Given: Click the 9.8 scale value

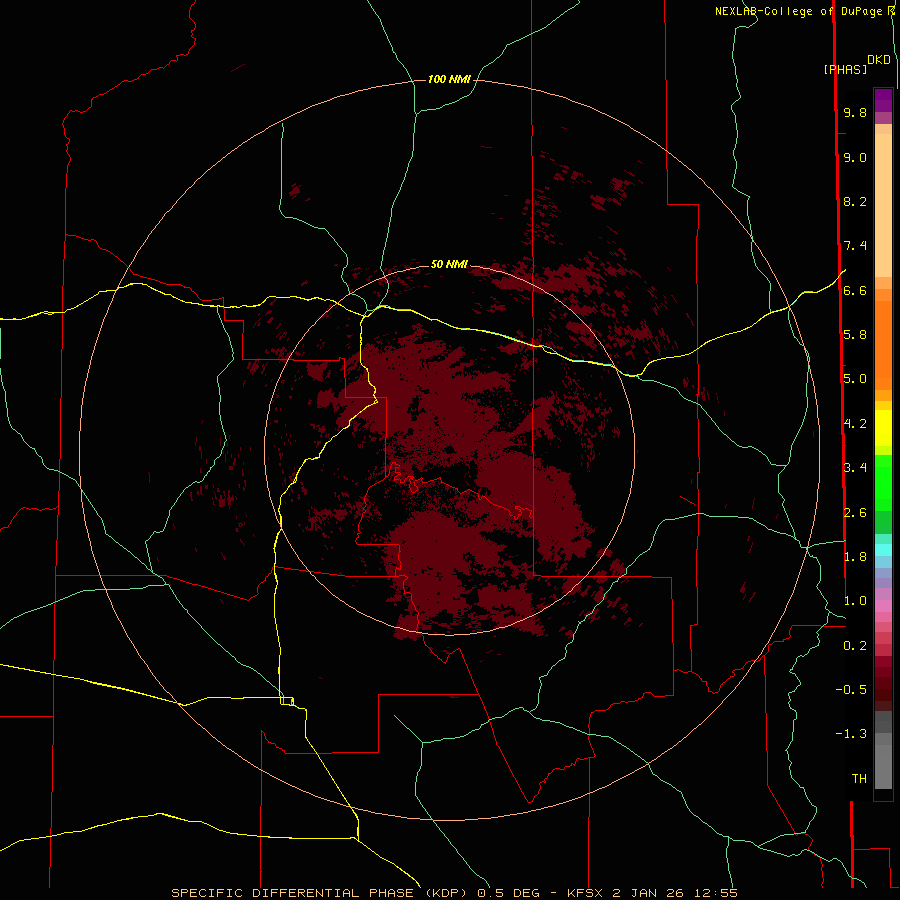Looking at the screenshot, I should click(x=855, y=112).
